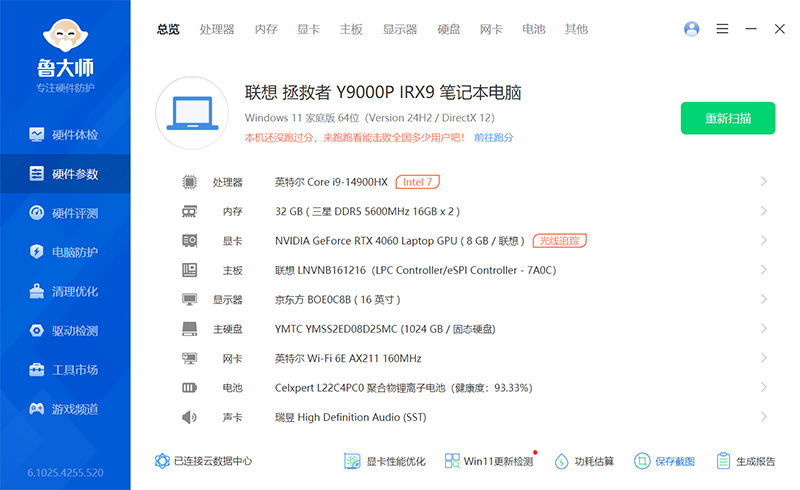Viewport: 800px width, 490px height.
Task: Click the 英特尔 Core i9-14900HX text
Action: 331,182
